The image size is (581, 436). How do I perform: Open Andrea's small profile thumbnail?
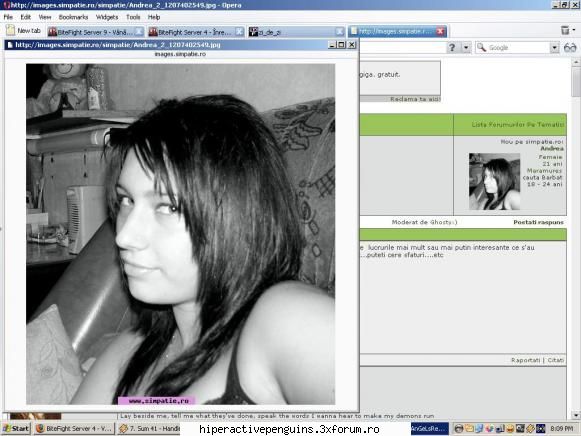point(494,182)
